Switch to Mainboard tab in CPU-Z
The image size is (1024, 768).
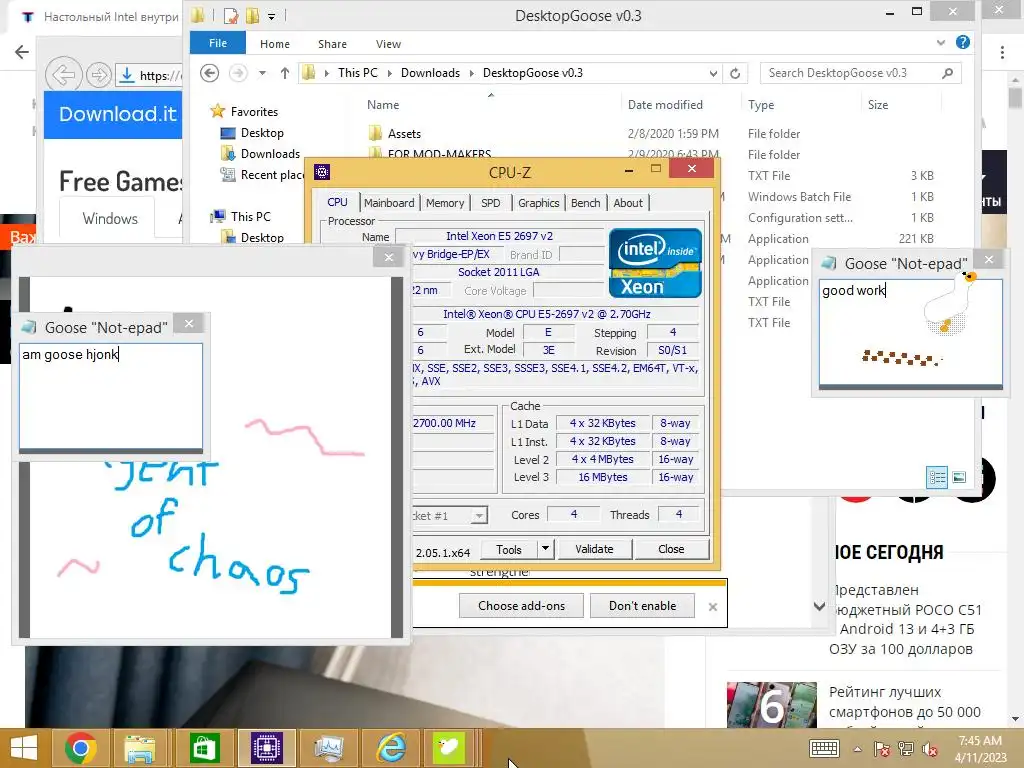(x=389, y=202)
